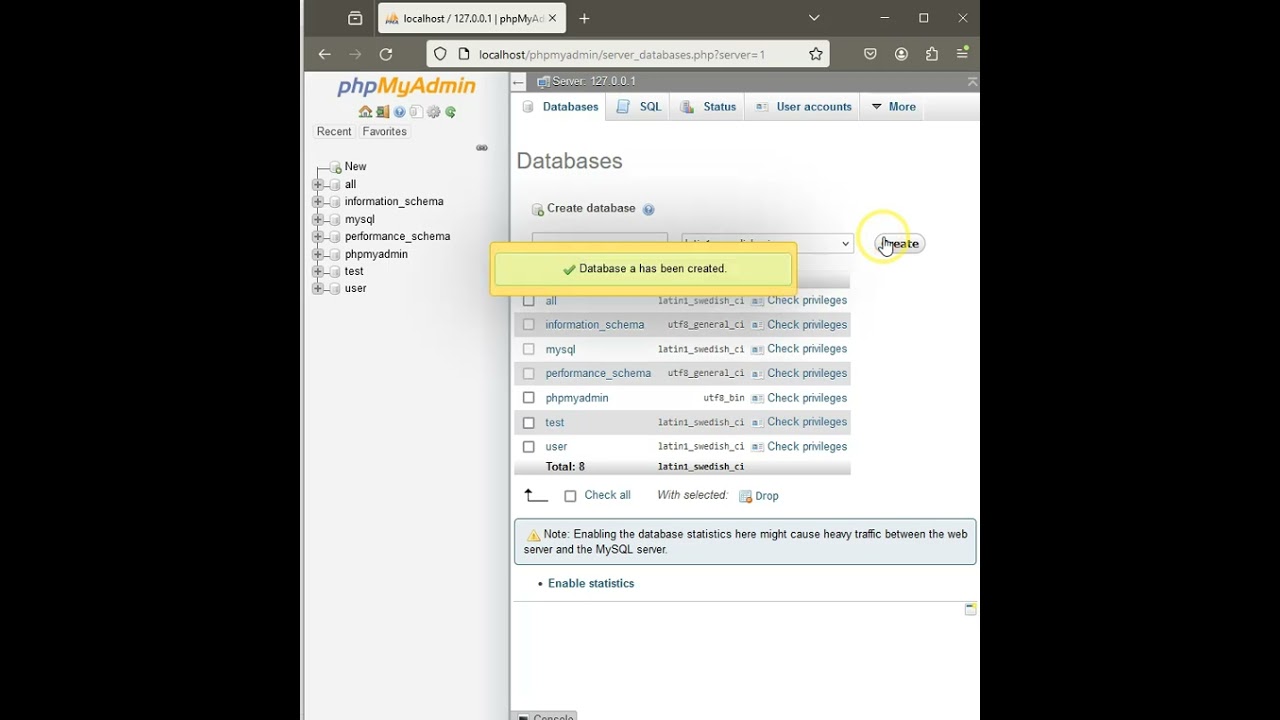The image size is (1280, 720).
Task: Tick the checkbox for information_schema database
Action: (x=529, y=325)
